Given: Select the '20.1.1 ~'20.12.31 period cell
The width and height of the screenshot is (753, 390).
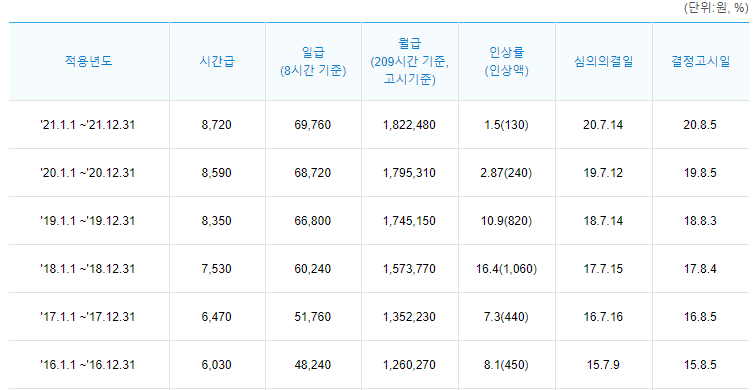Looking at the screenshot, I should tap(88, 173).
